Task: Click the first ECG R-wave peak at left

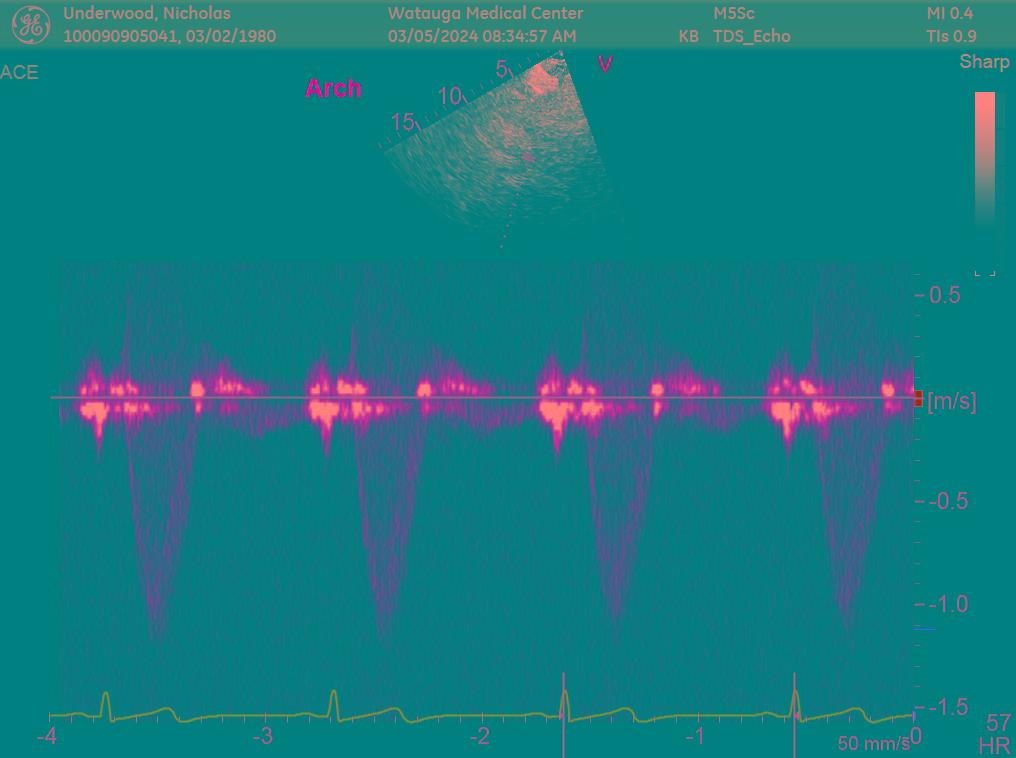Action: click(x=105, y=700)
